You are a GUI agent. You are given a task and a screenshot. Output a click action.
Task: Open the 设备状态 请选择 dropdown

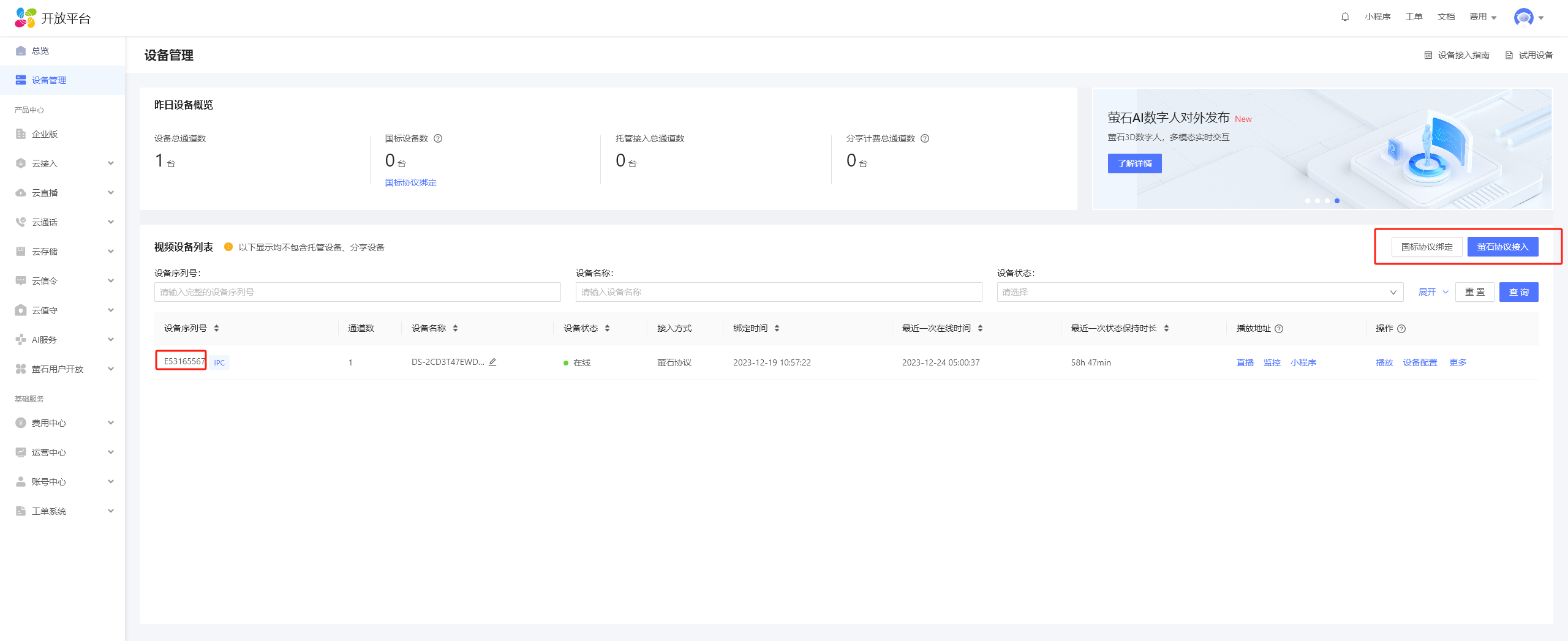point(1200,292)
